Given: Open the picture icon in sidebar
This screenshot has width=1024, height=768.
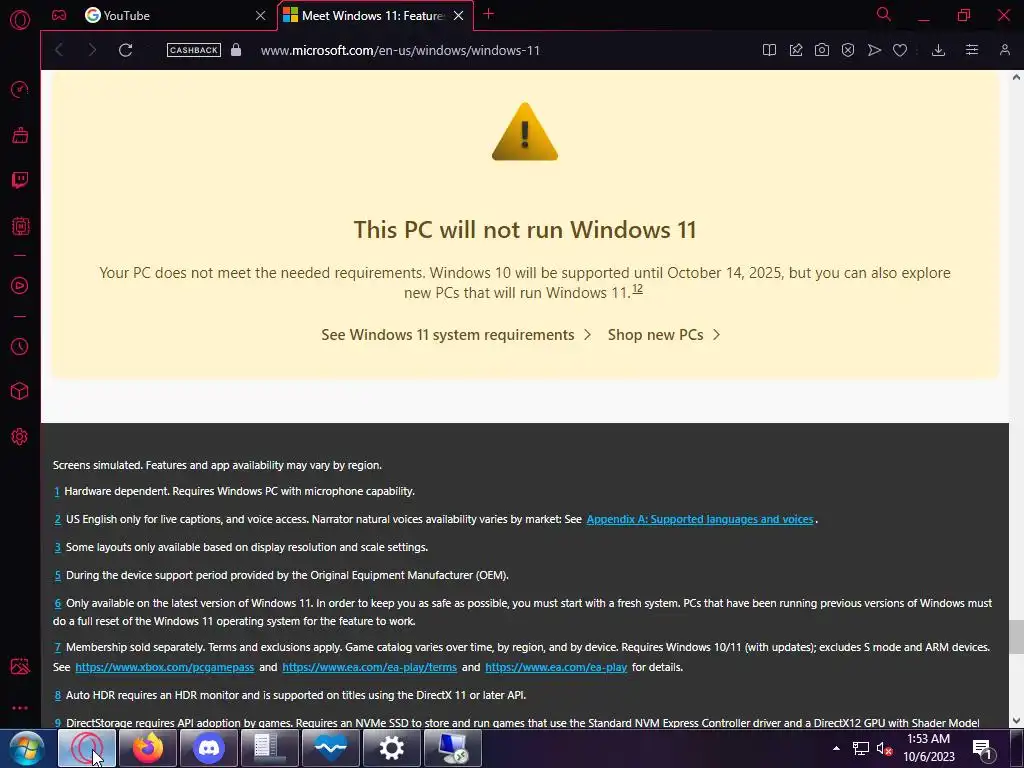Looking at the screenshot, I should tap(20, 666).
